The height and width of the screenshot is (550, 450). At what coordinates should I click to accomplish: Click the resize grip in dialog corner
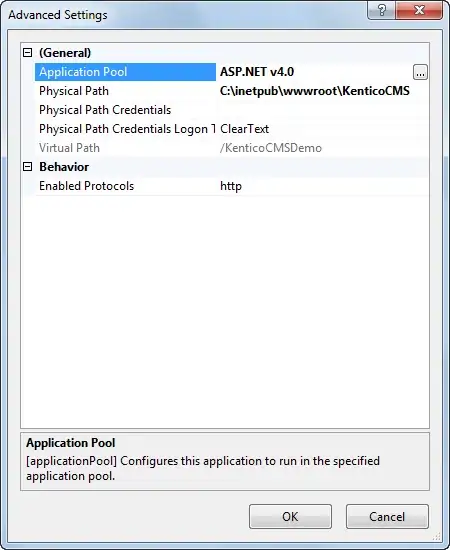click(437, 536)
